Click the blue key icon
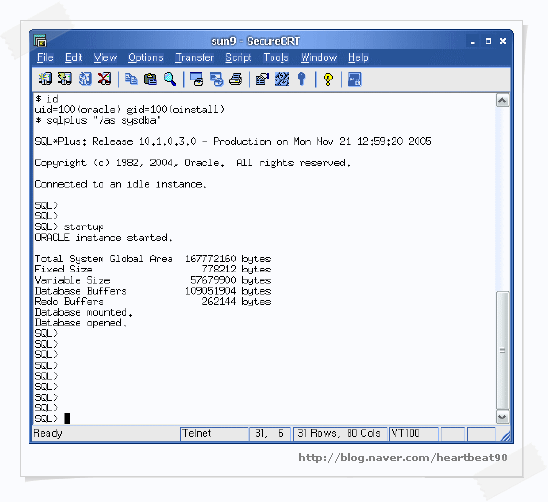 [x=302, y=79]
